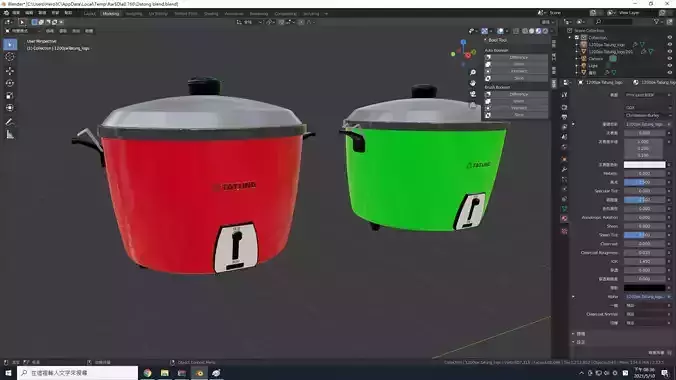676x380 pixels.
Task: Open the Object Data green triangle tab
Action: [564, 209]
